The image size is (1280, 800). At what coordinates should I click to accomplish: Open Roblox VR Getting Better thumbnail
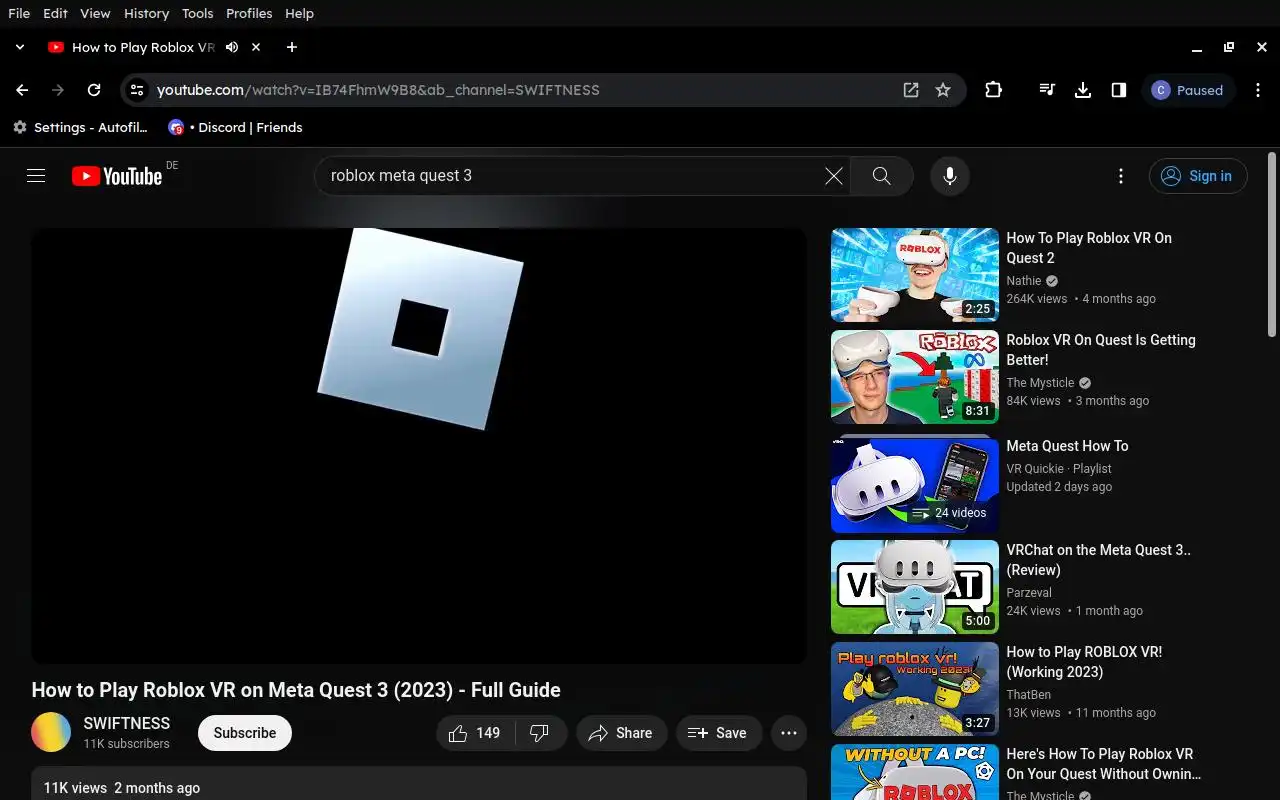(x=915, y=377)
